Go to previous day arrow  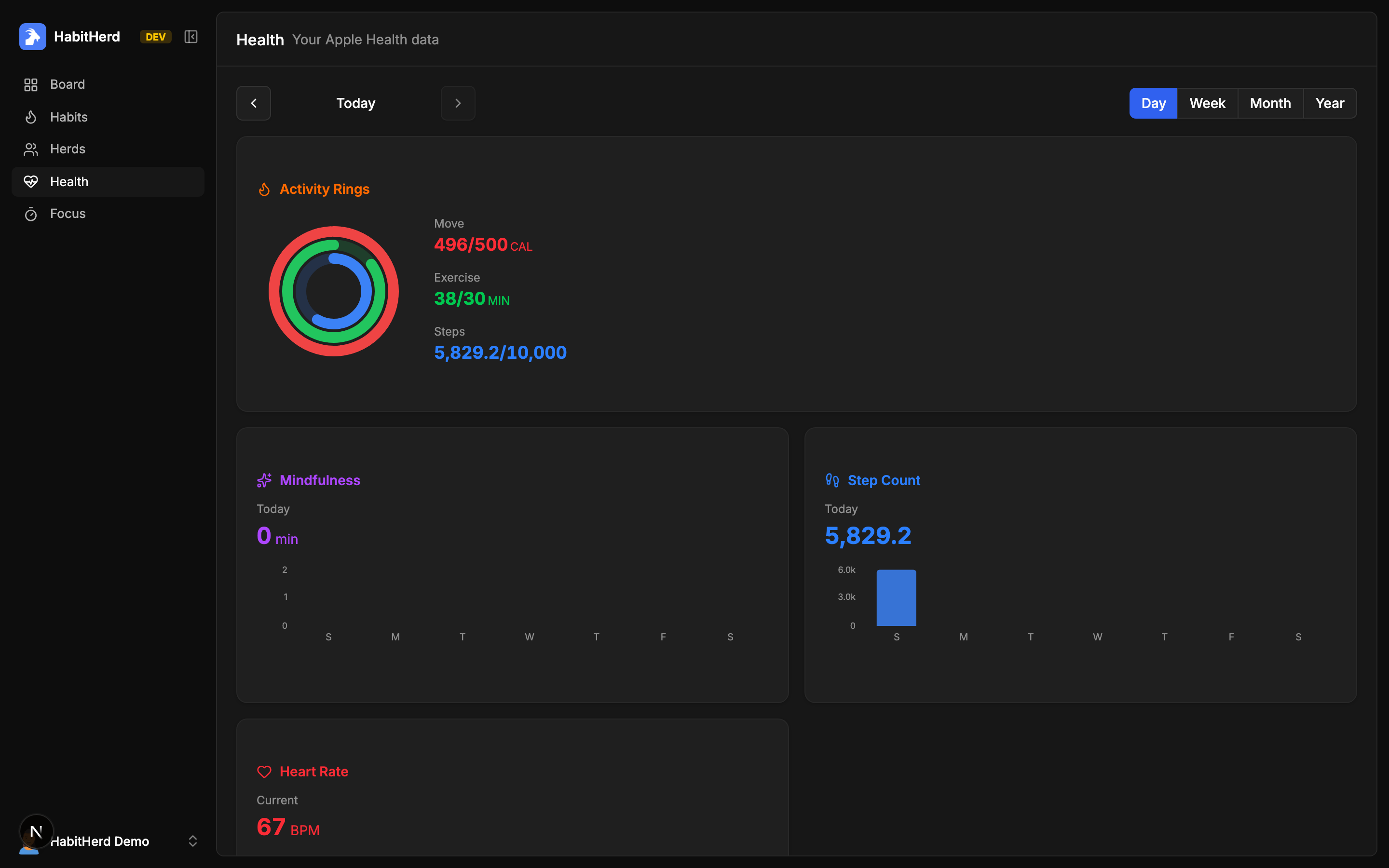[254, 103]
